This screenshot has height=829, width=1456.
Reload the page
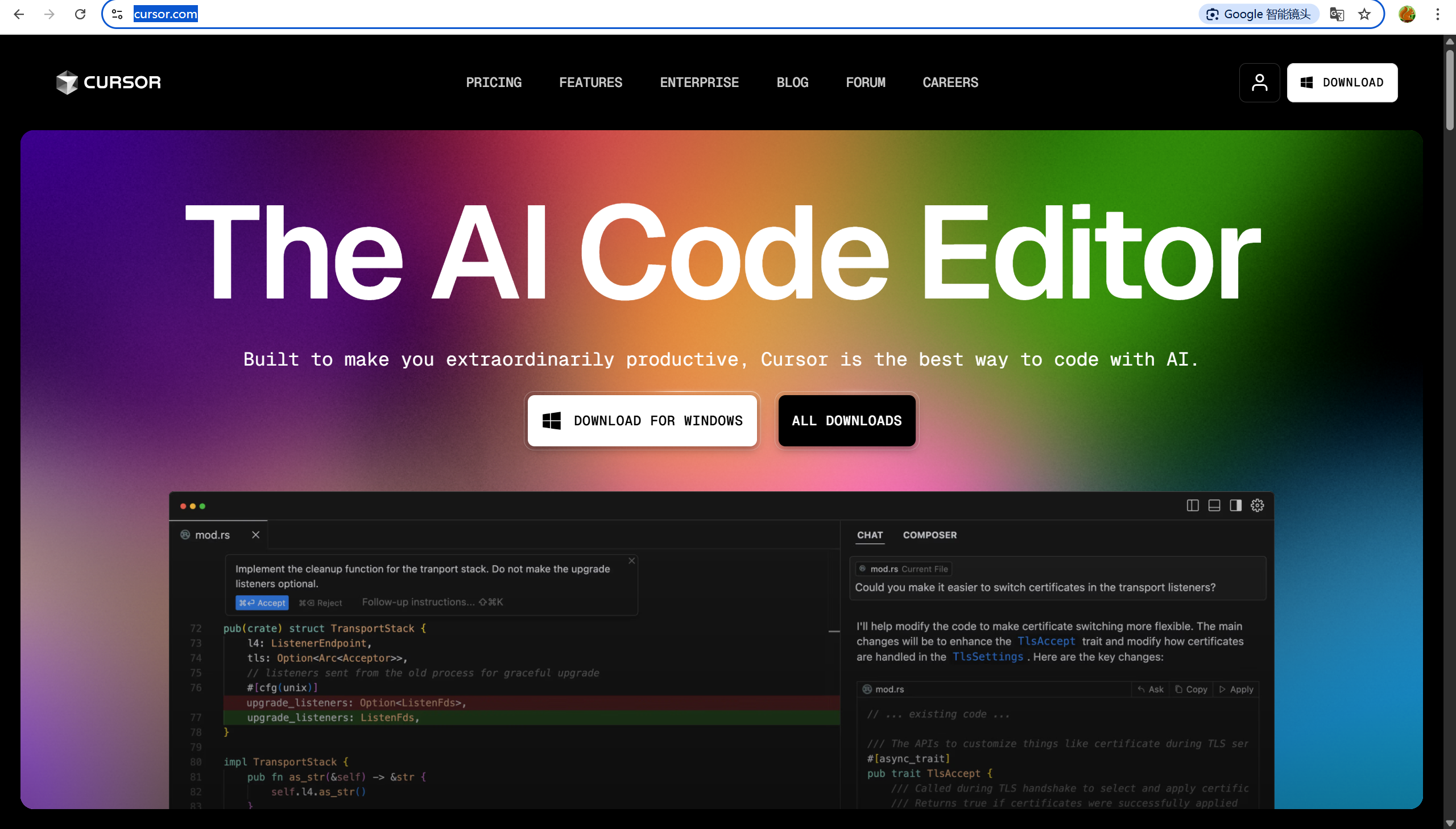coord(80,14)
